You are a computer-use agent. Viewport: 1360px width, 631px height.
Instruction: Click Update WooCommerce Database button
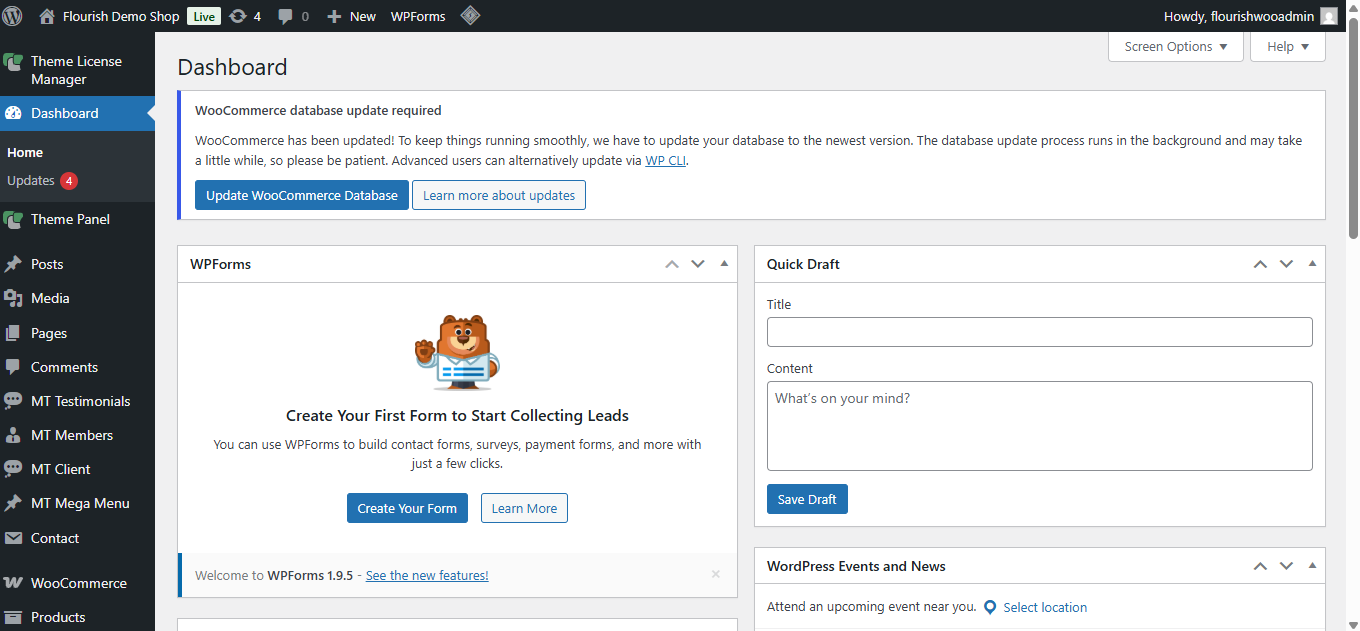(x=302, y=195)
